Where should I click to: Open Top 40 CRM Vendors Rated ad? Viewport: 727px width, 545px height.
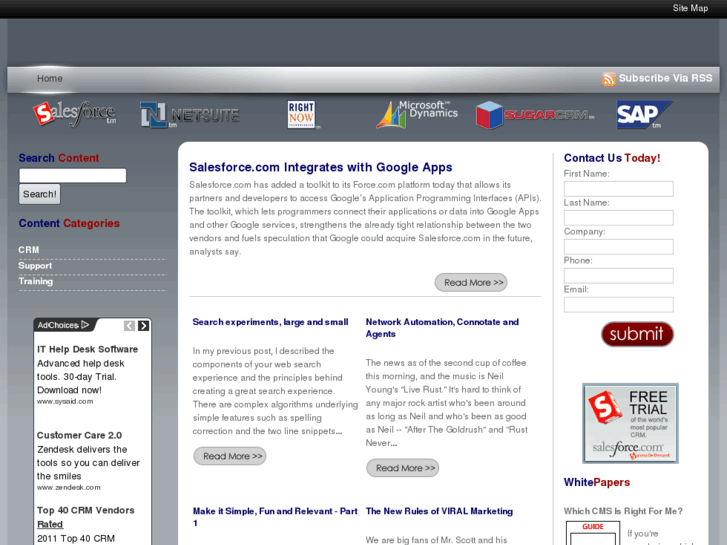coord(85,517)
